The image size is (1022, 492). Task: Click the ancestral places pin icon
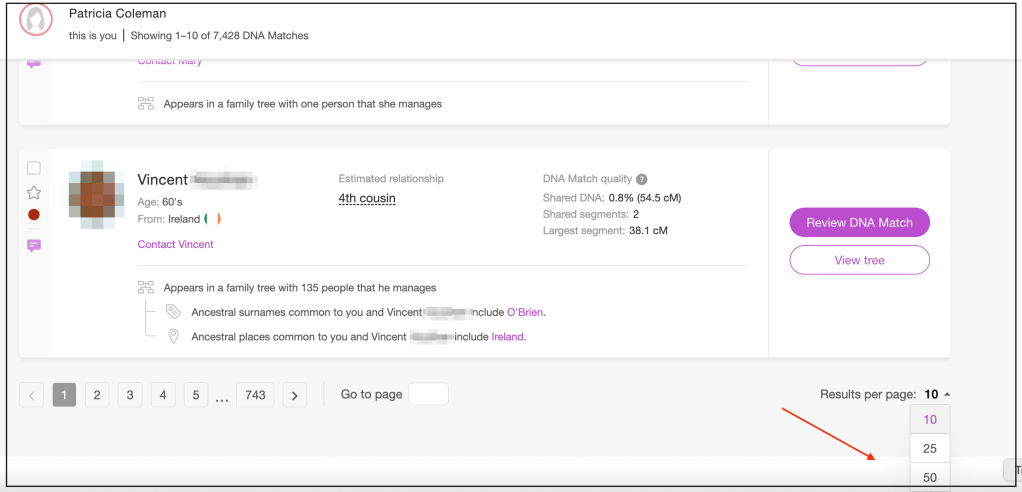click(x=172, y=337)
